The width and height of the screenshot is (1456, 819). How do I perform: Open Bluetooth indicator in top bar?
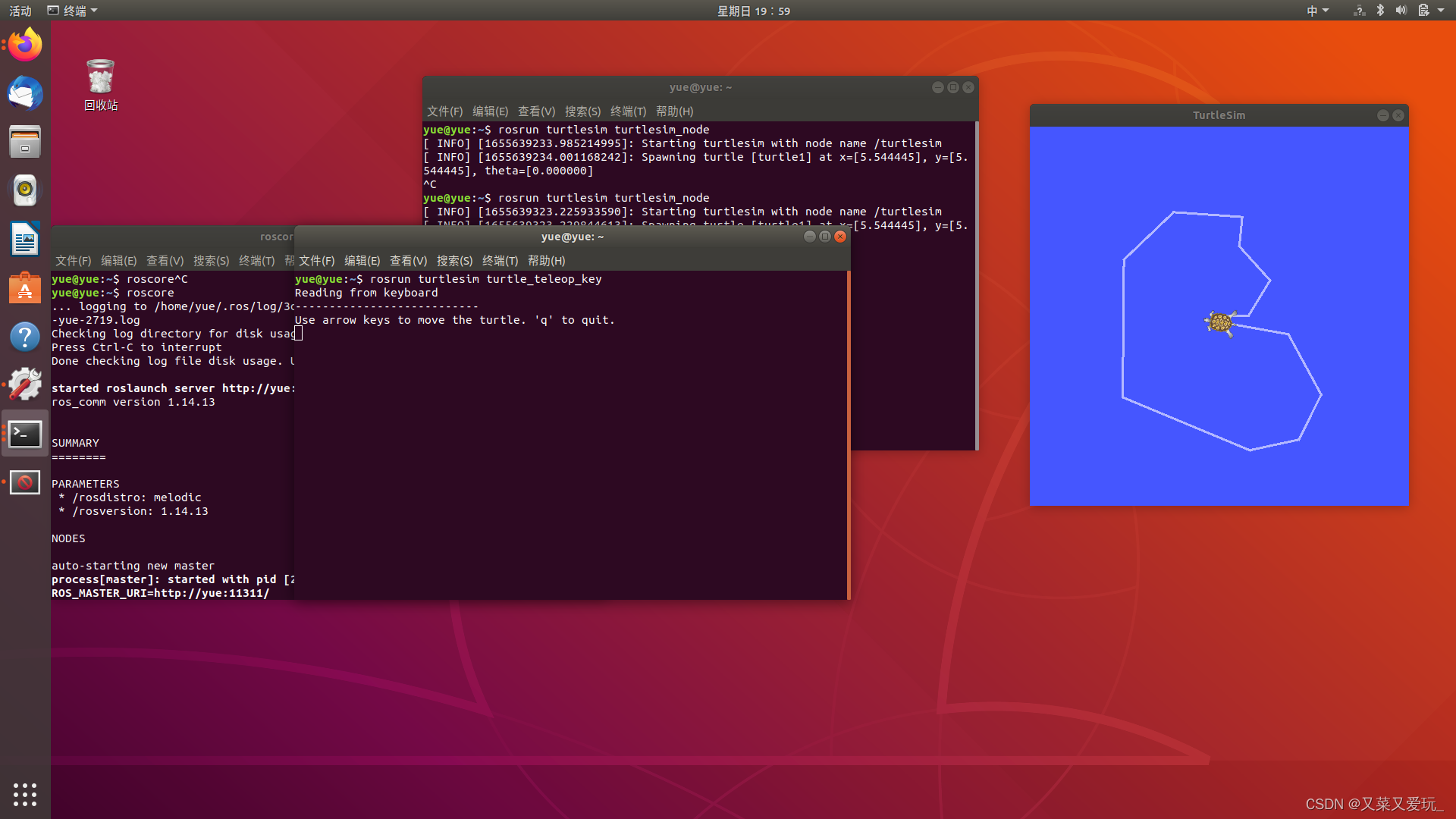[1380, 11]
